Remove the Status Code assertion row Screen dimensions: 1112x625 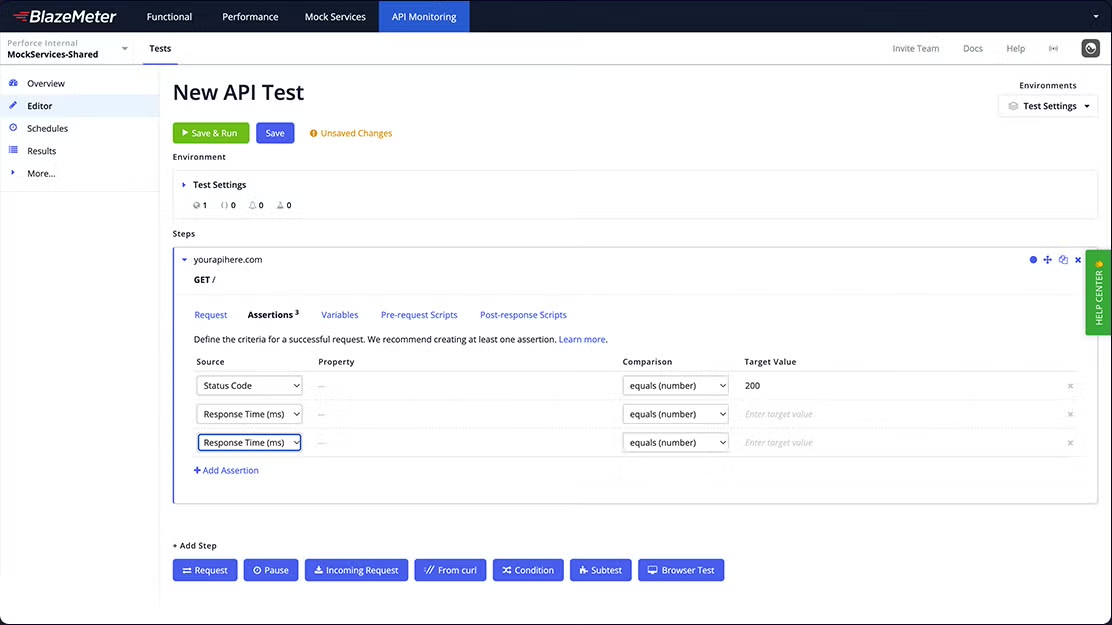coord(1070,386)
